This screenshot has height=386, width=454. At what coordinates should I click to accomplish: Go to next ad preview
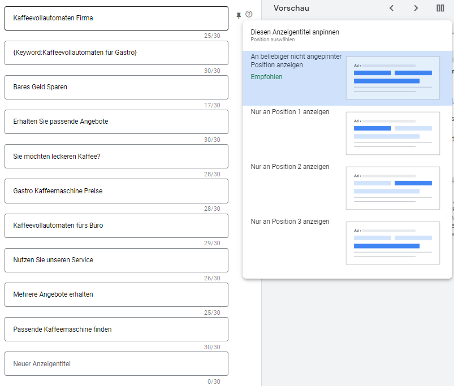416,8
